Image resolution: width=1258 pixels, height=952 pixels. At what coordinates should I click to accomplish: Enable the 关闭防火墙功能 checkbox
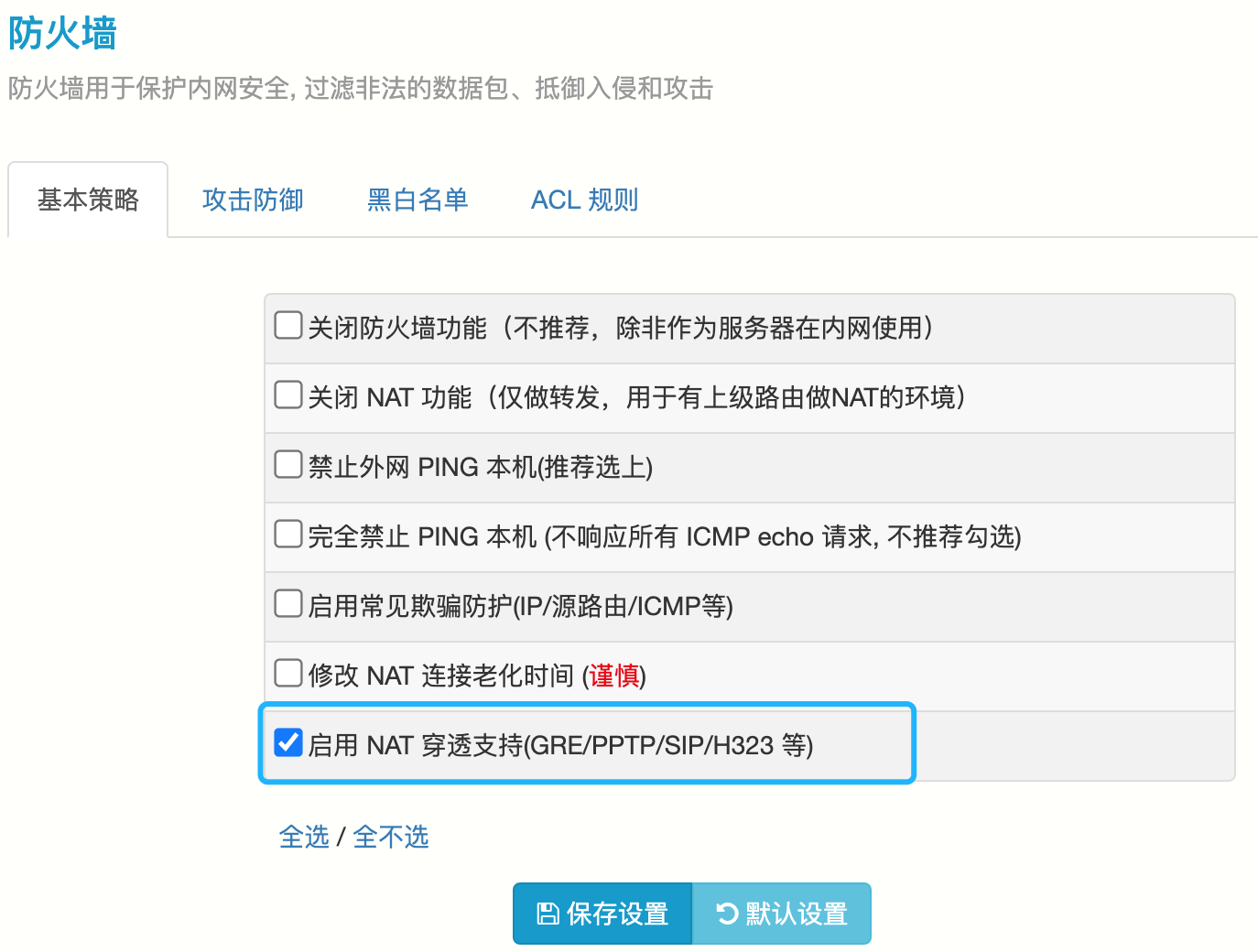[x=288, y=325]
